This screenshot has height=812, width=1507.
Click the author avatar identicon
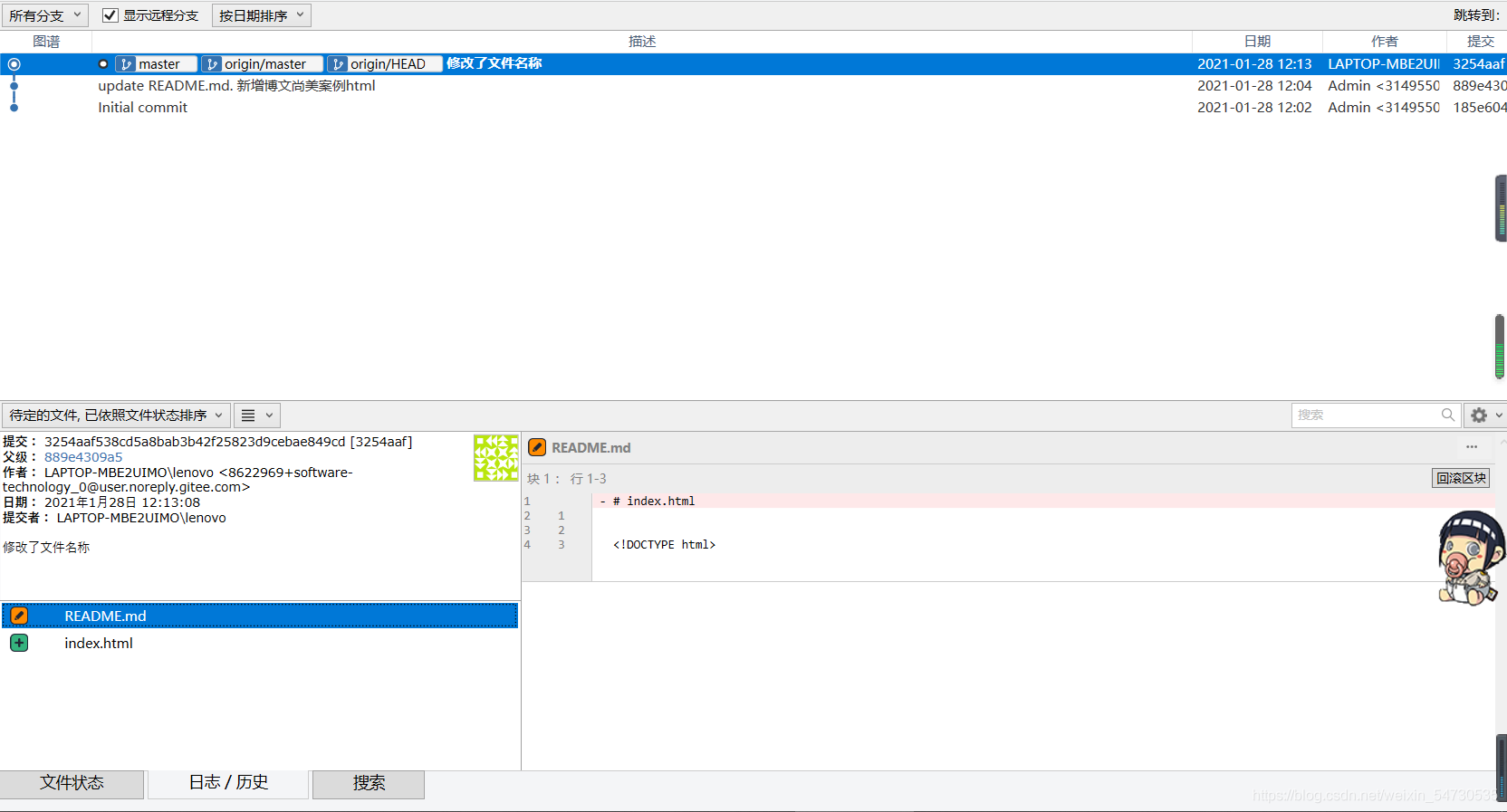tap(496, 457)
